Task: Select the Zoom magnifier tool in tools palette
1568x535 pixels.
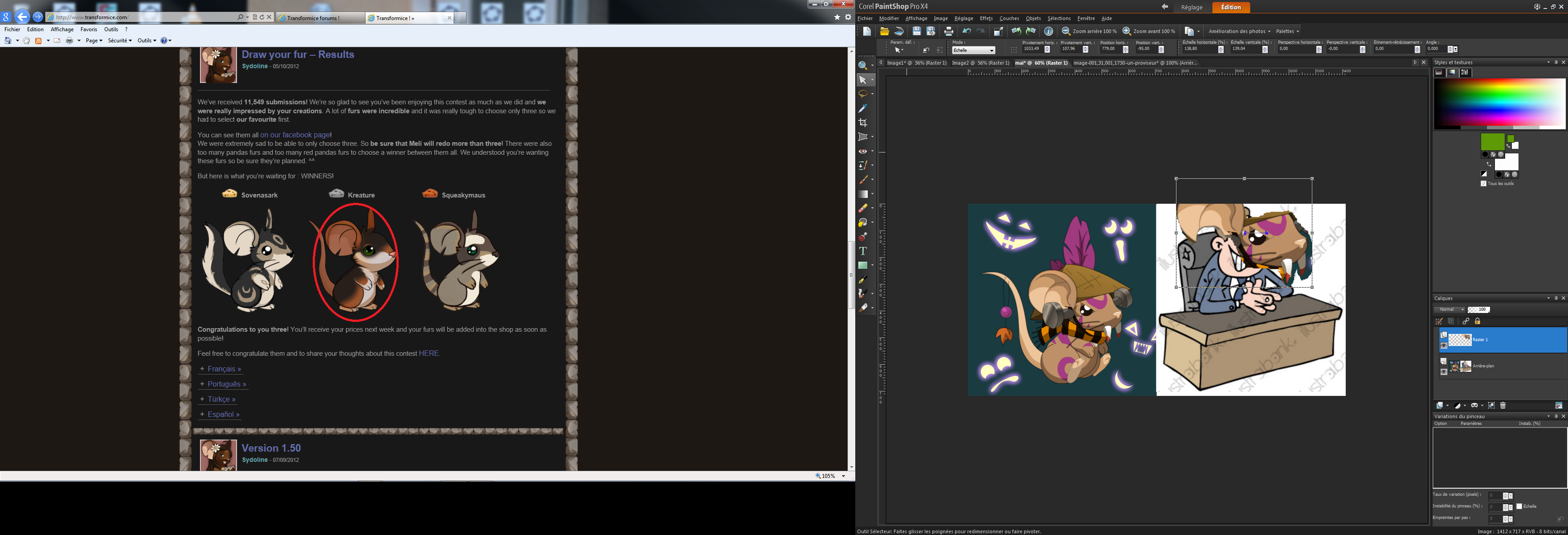Action: point(862,66)
